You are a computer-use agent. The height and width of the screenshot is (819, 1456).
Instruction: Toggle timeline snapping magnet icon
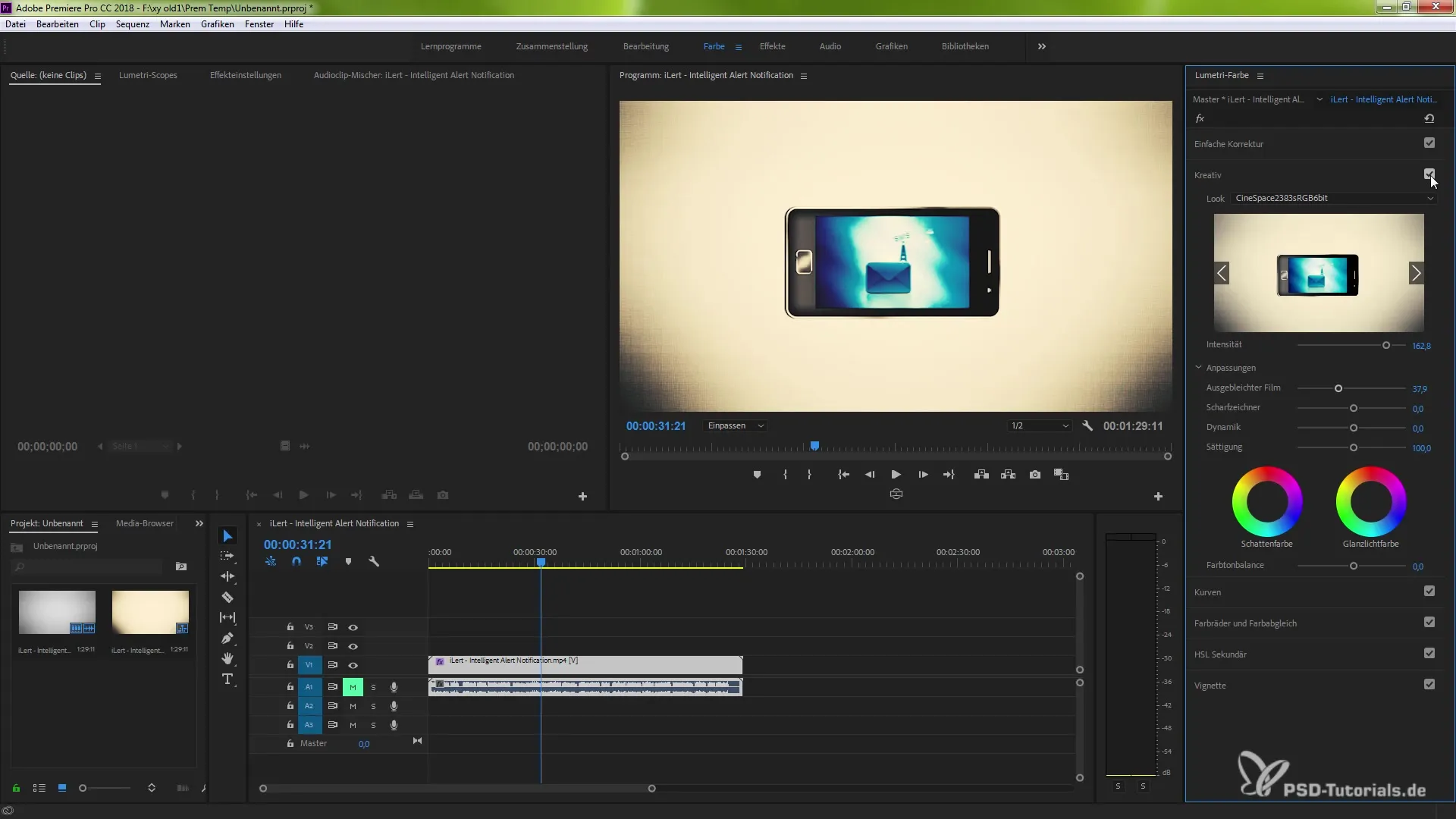(x=297, y=562)
